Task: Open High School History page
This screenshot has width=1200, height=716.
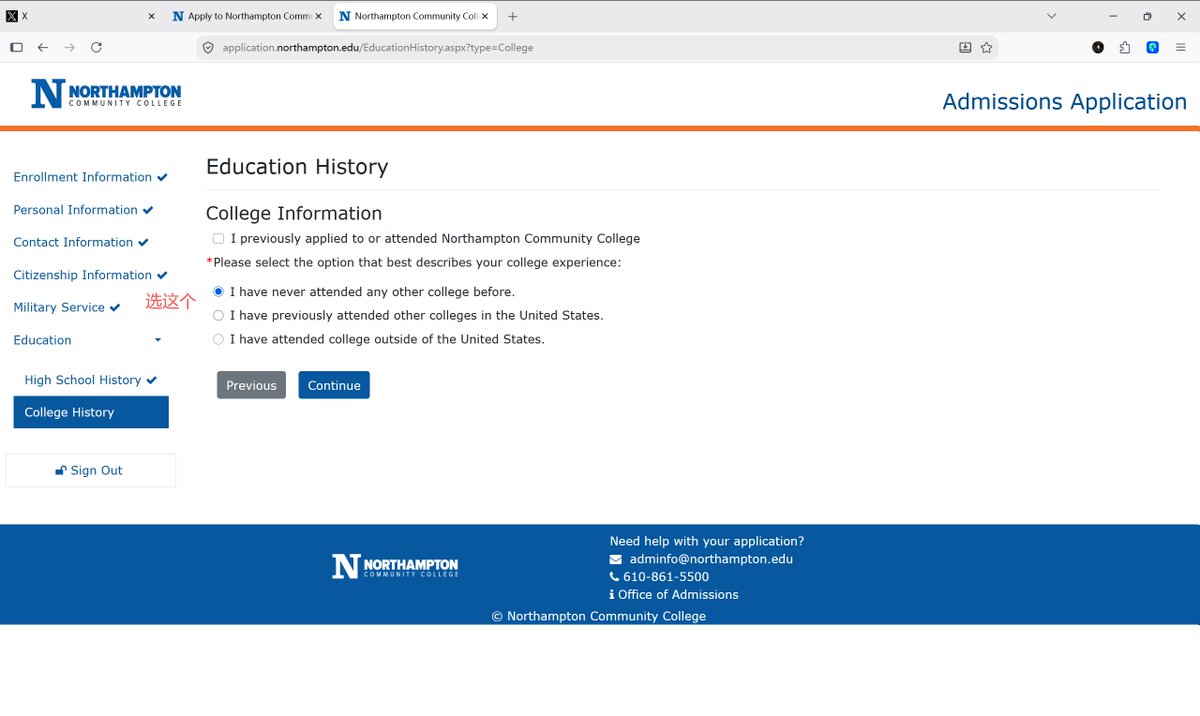Action: point(91,380)
